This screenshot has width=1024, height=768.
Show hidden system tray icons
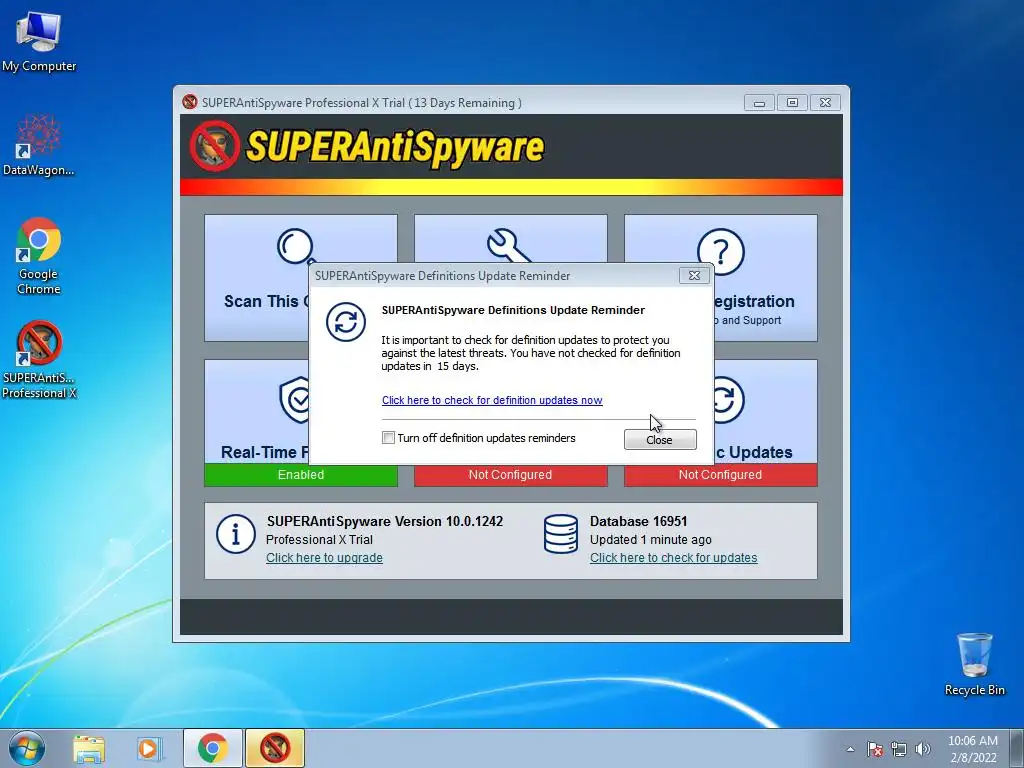pos(850,749)
